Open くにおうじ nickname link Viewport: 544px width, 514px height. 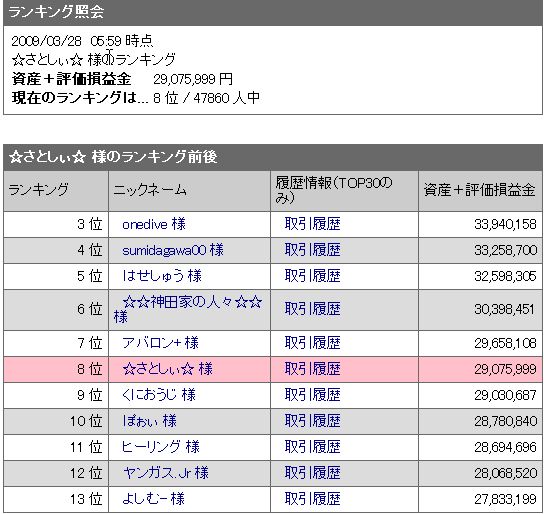(159, 395)
